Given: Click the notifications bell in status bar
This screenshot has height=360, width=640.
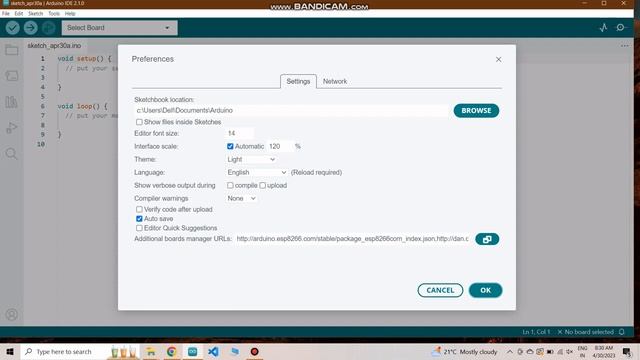Looking at the screenshot, I should tap(622, 332).
